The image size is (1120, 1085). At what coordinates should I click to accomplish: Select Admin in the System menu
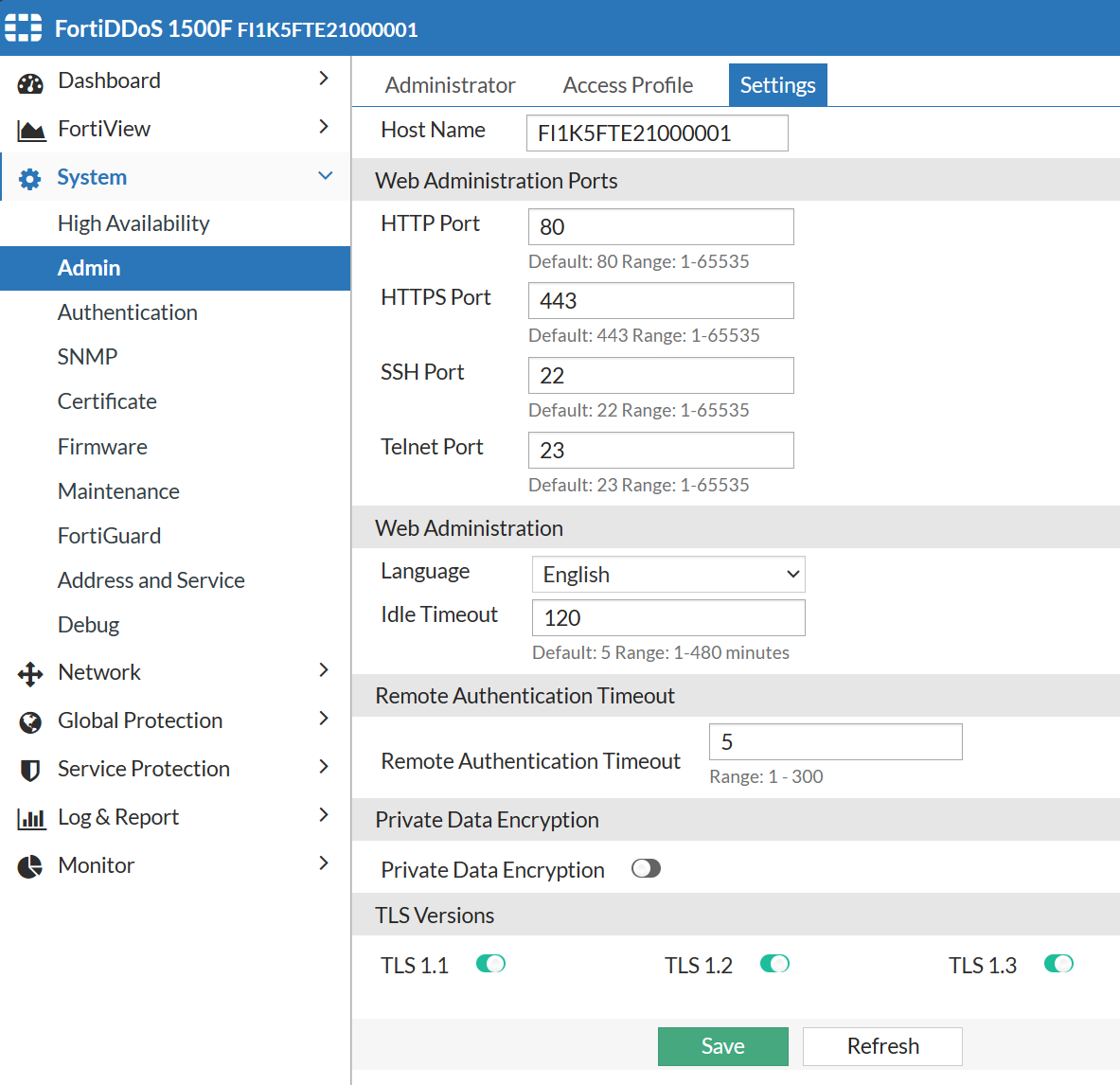(175, 268)
